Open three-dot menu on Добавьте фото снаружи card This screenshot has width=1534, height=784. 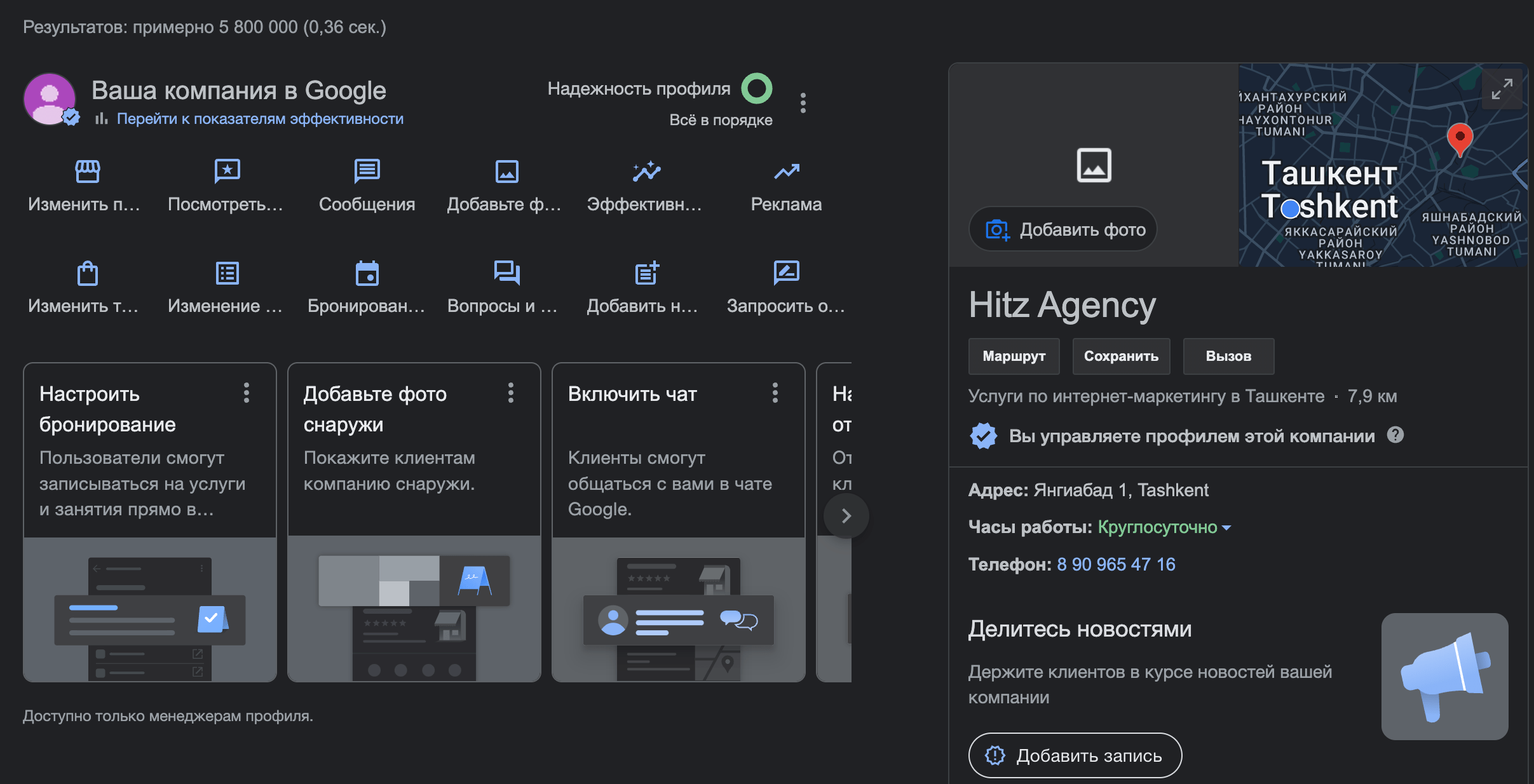(x=511, y=393)
